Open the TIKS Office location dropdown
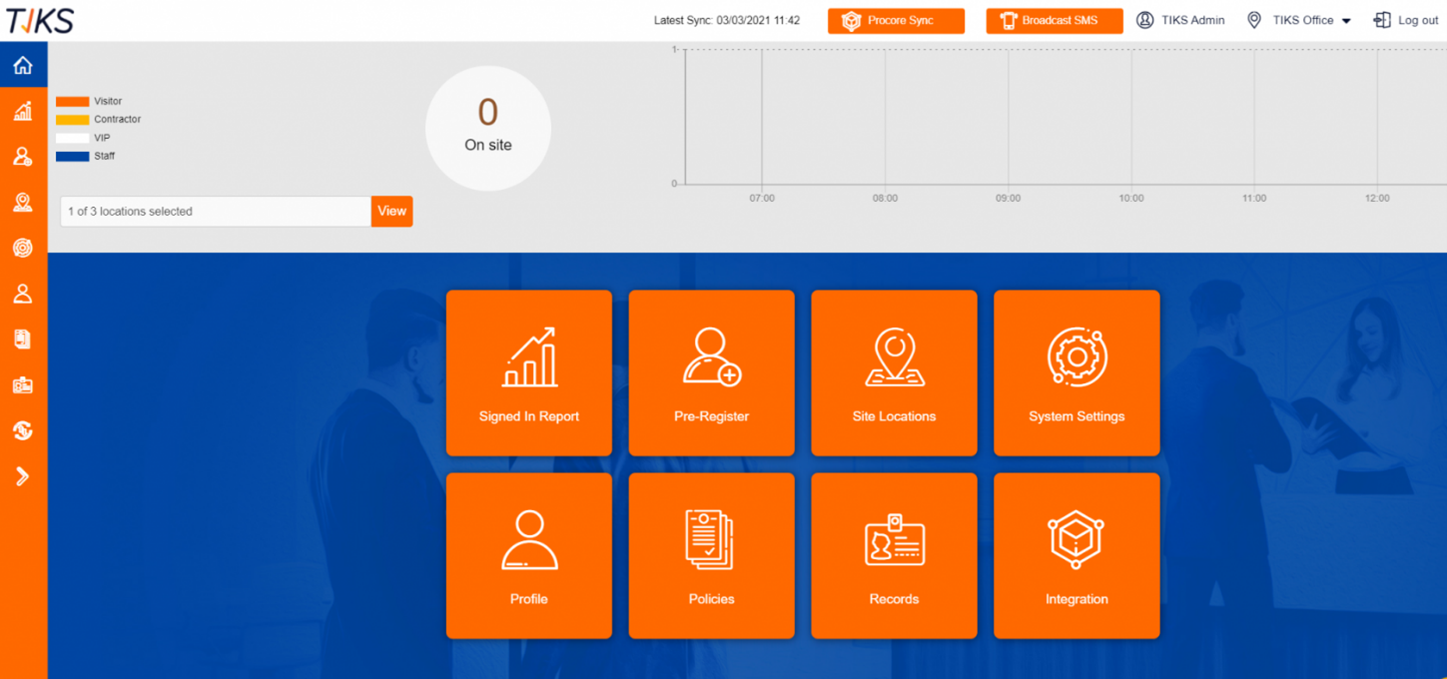The image size is (1447, 679). click(x=1298, y=19)
